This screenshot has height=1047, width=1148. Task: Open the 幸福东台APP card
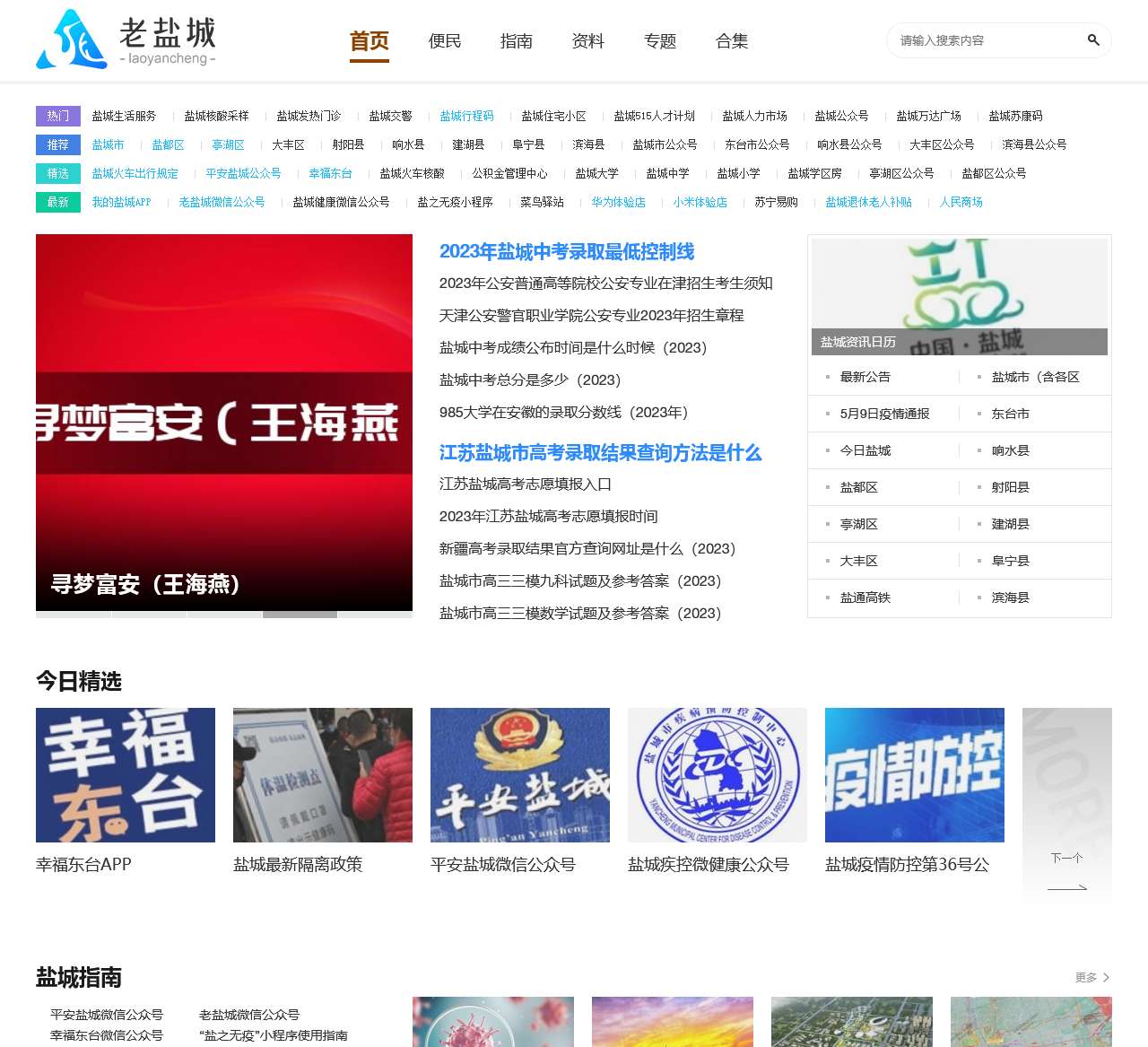tap(125, 775)
